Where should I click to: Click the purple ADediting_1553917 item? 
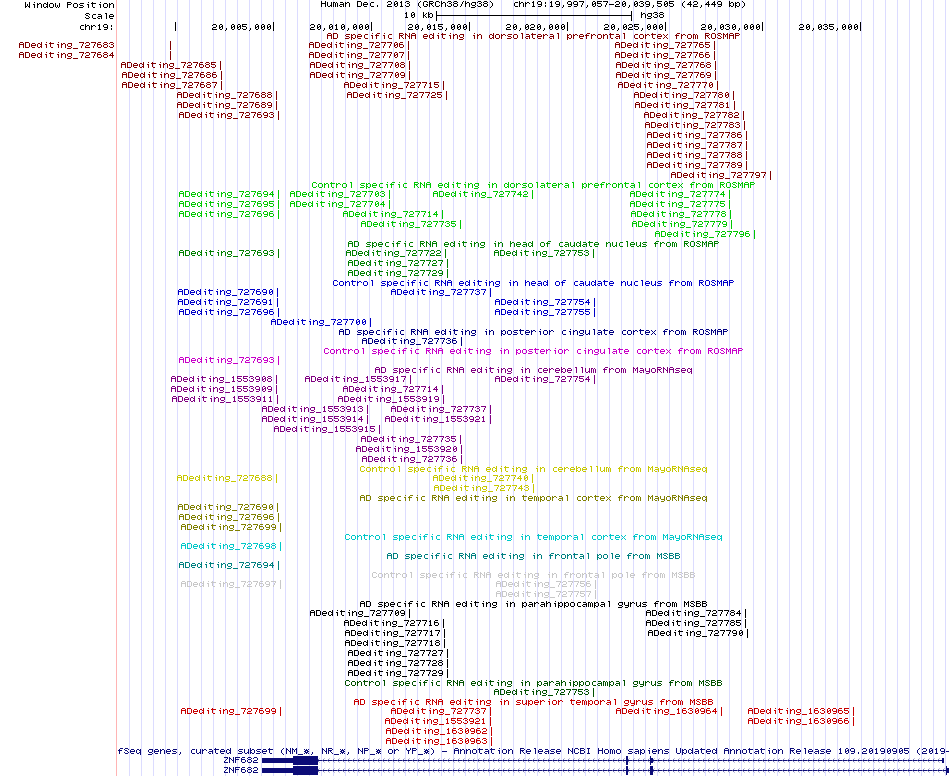coord(356,379)
